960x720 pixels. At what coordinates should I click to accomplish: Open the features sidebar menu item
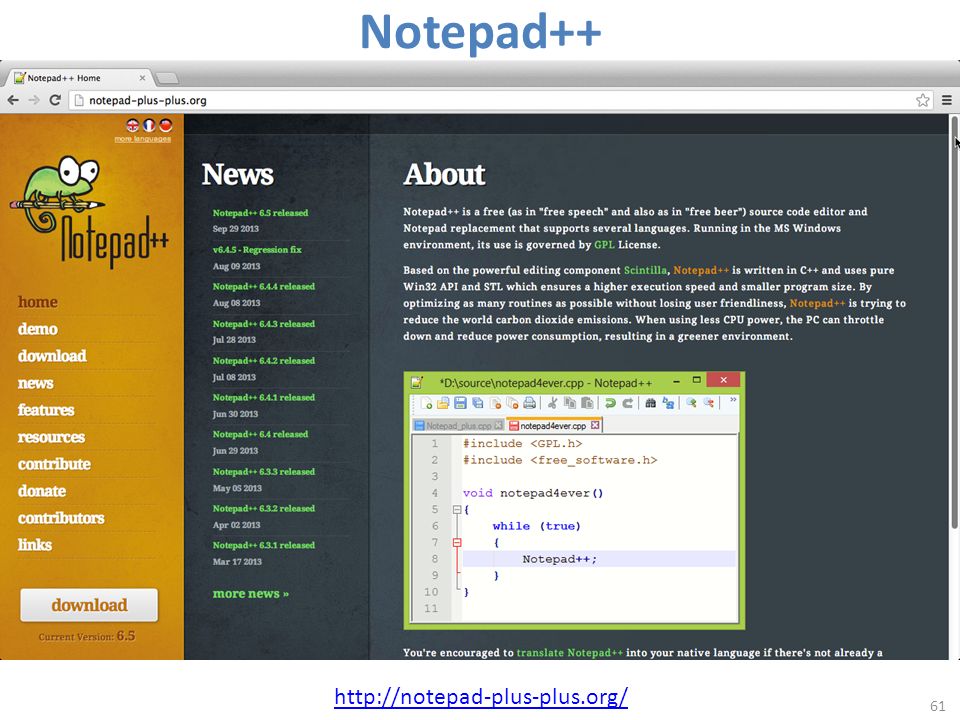pyautogui.click(x=46, y=410)
